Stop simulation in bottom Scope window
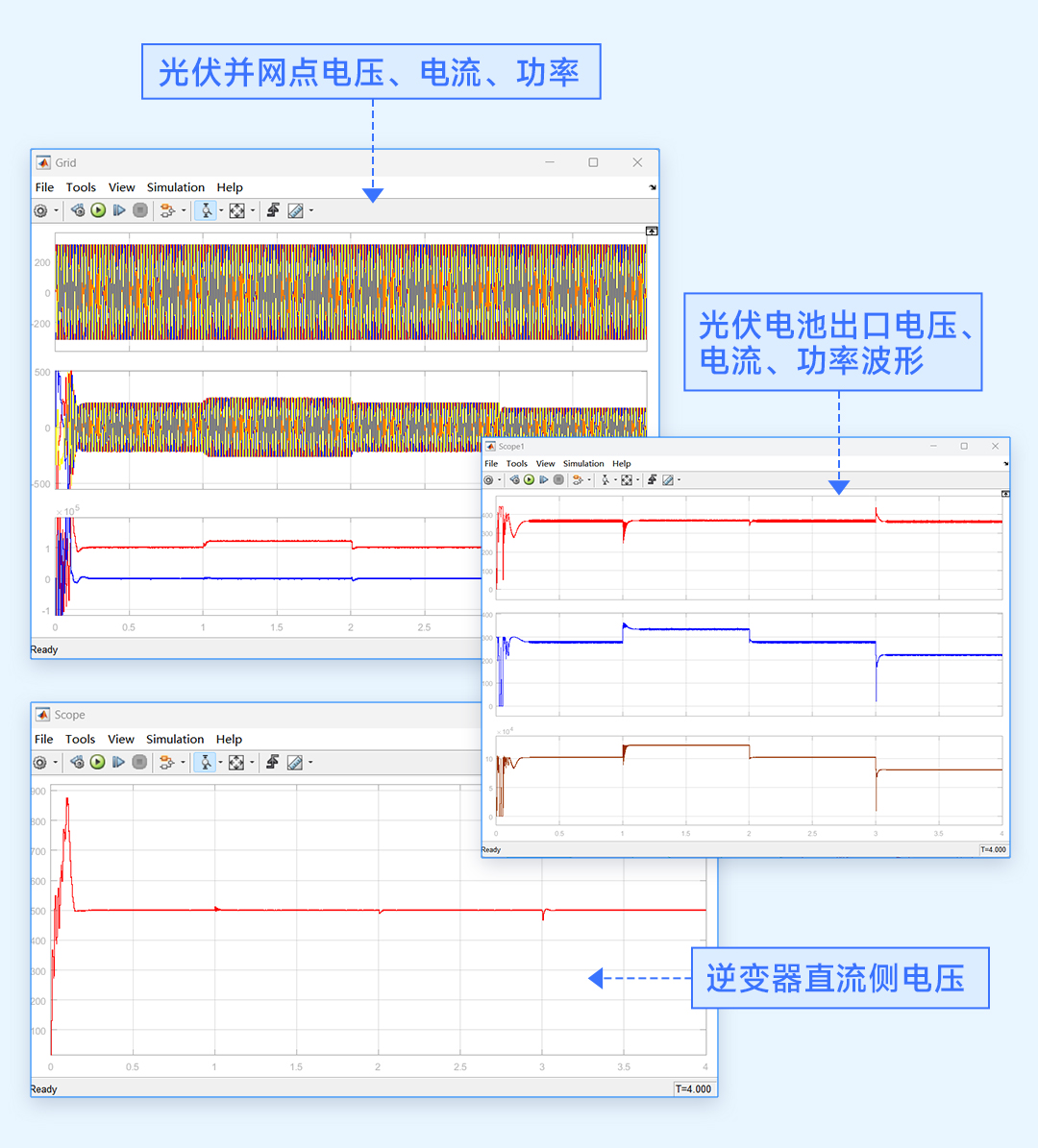1038x1148 pixels. pyautogui.click(x=139, y=763)
